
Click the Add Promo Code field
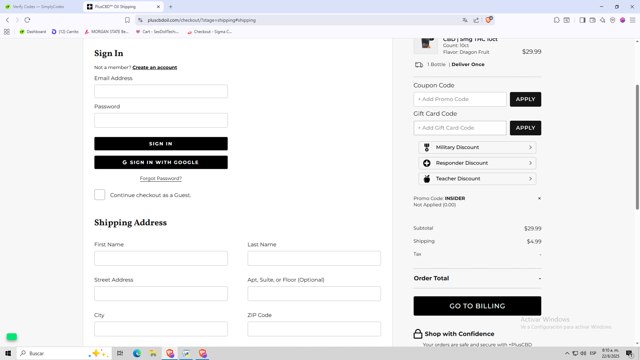click(460, 99)
